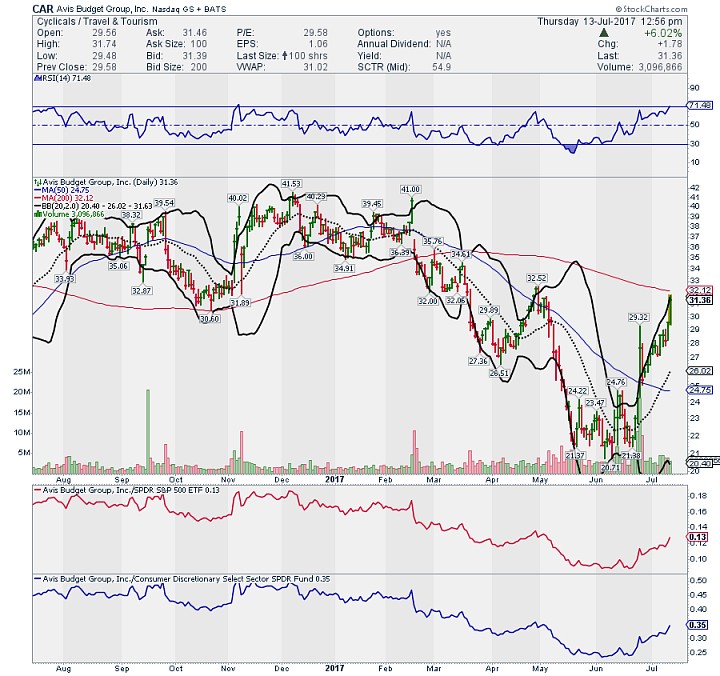The image size is (720, 676).
Task: Select the High value 31.74
Action: (x=104, y=44)
